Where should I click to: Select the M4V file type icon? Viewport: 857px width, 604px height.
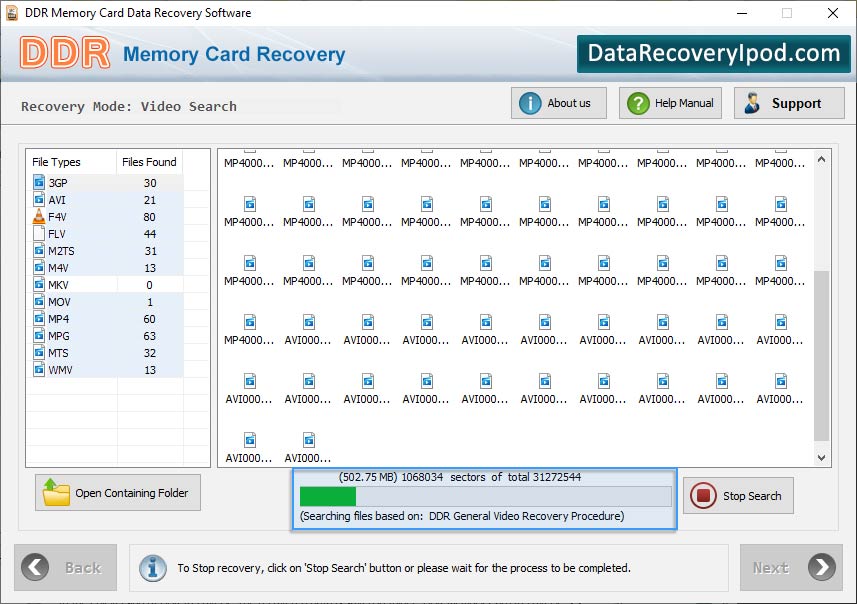39,267
